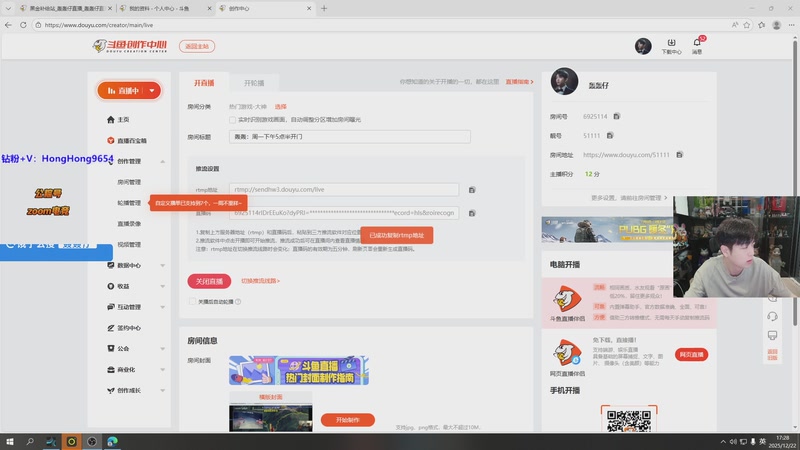The image size is (800, 450).
Task: Open the 直播中 status dropdown
Action: point(129,90)
